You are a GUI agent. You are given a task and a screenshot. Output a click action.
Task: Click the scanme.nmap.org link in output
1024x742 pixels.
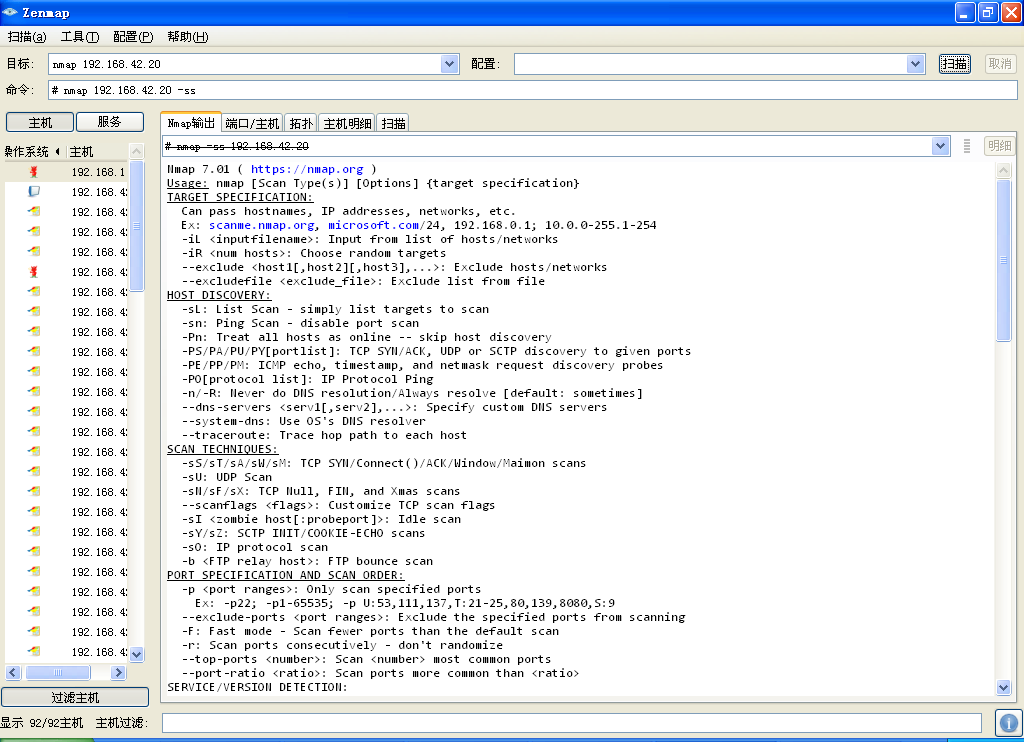click(x=261, y=225)
